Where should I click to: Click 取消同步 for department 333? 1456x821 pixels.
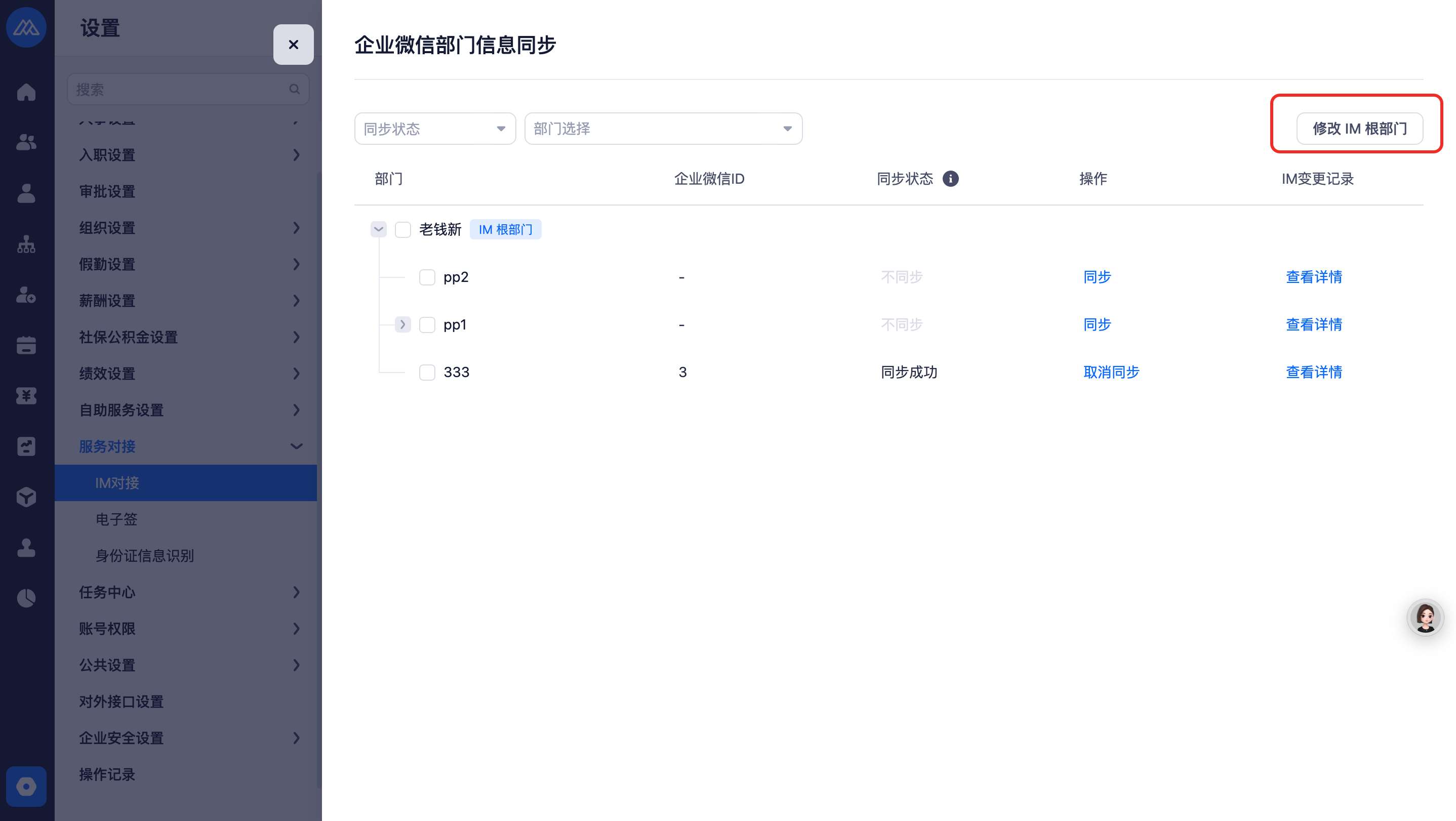click(1111, 373)
